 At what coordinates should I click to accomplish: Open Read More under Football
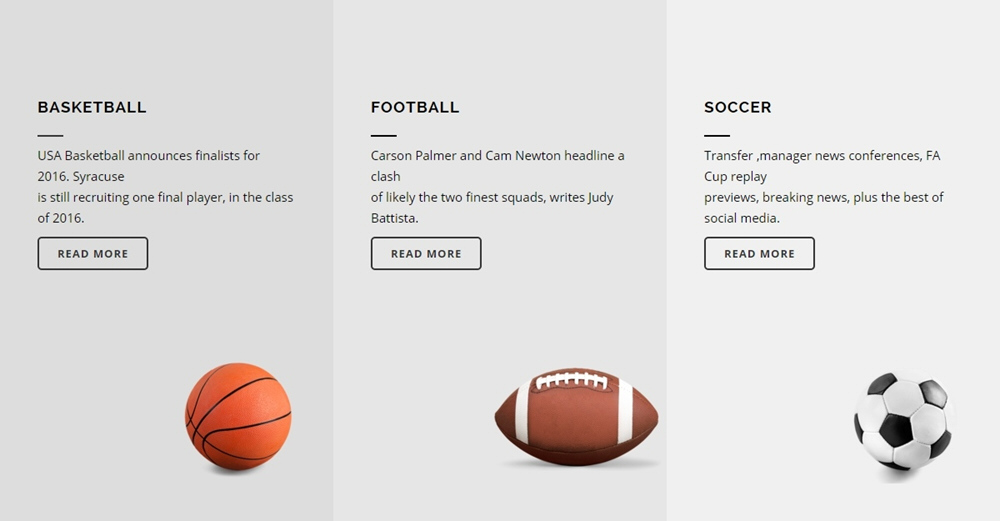(426, 253)
